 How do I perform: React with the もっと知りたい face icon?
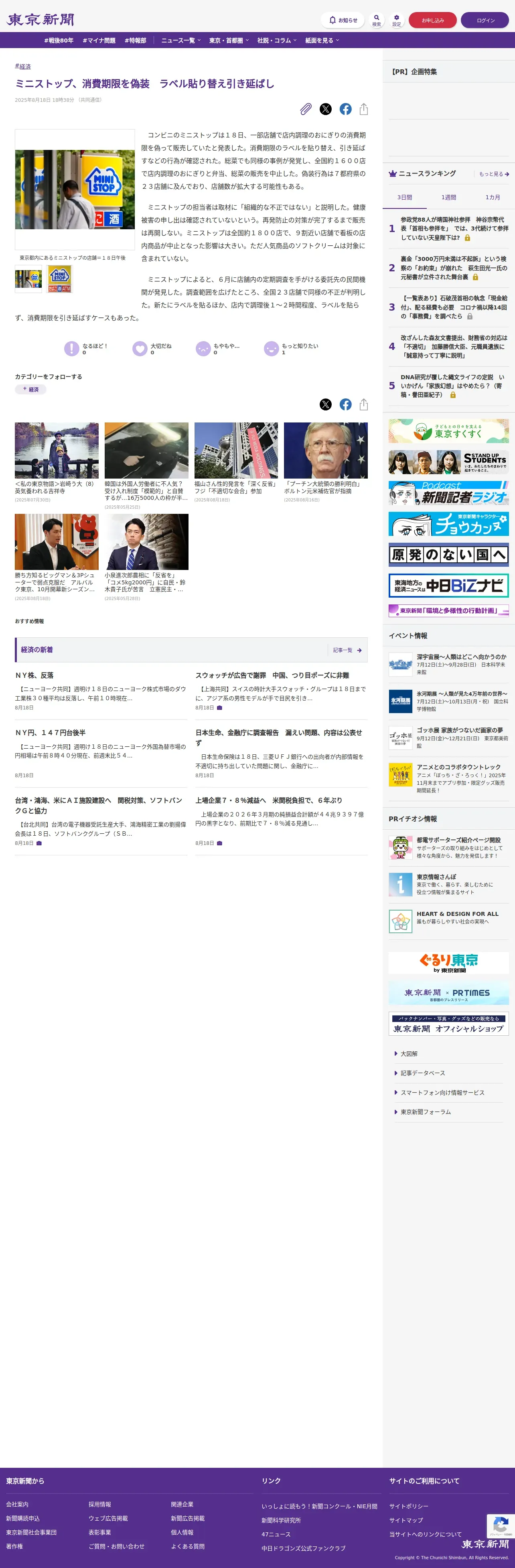(271, 348)
